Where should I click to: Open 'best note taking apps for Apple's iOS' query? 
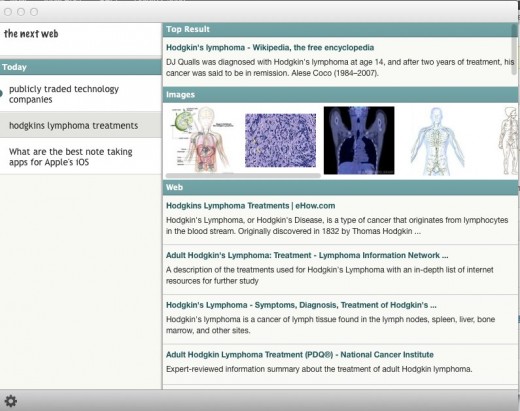tap(81, 157)
